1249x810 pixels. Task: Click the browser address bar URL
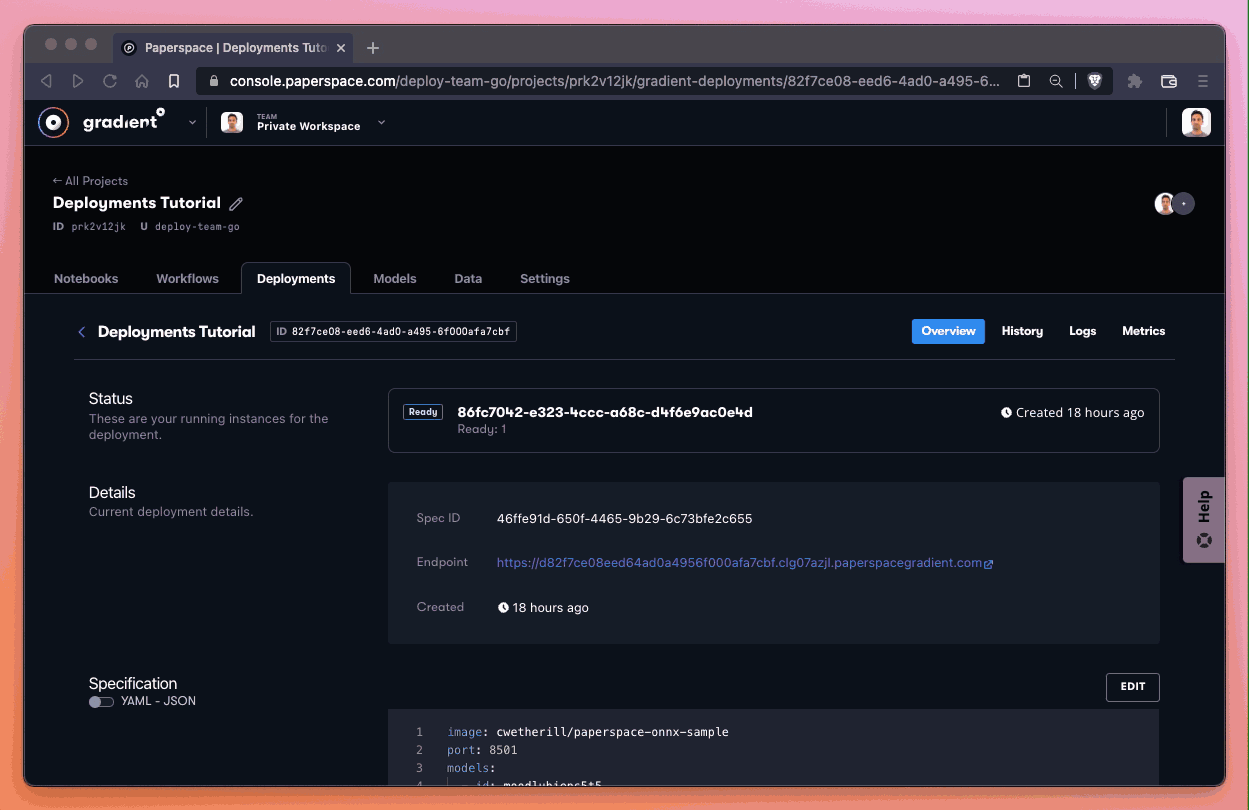614,81
